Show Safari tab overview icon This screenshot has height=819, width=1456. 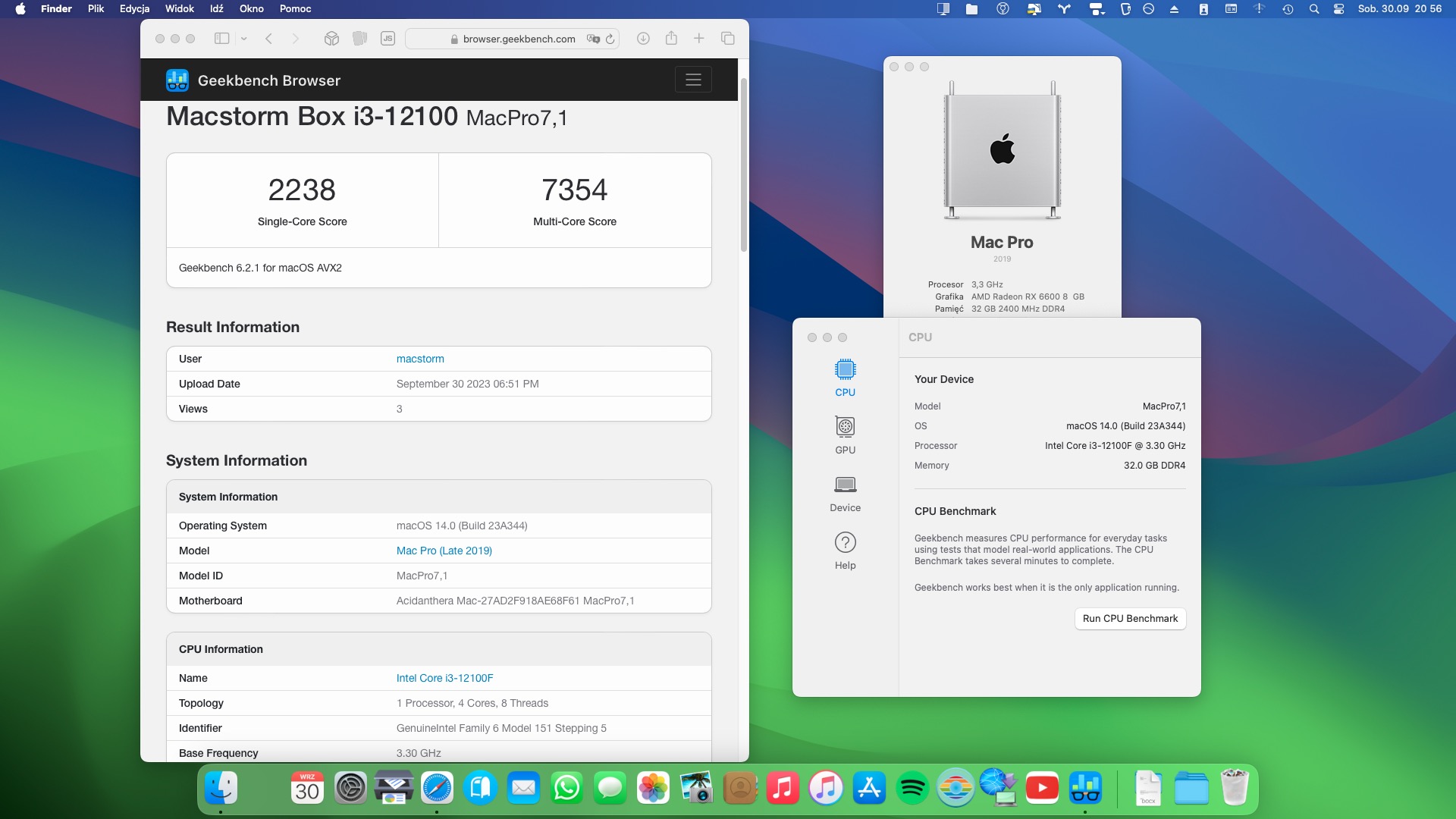(x=727, y=39)
